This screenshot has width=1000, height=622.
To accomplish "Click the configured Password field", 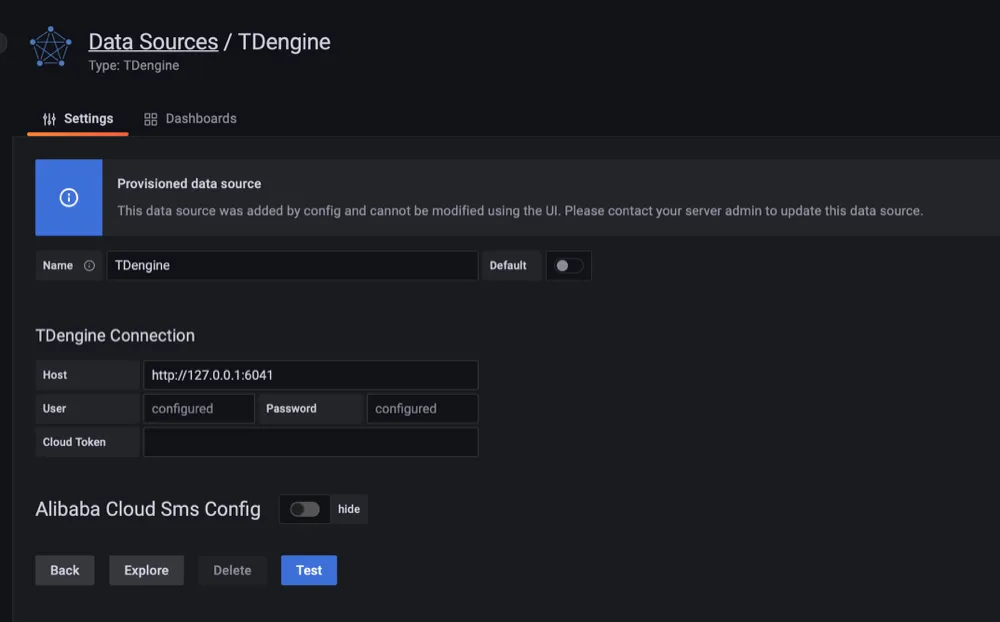I will tap(421, 408).
